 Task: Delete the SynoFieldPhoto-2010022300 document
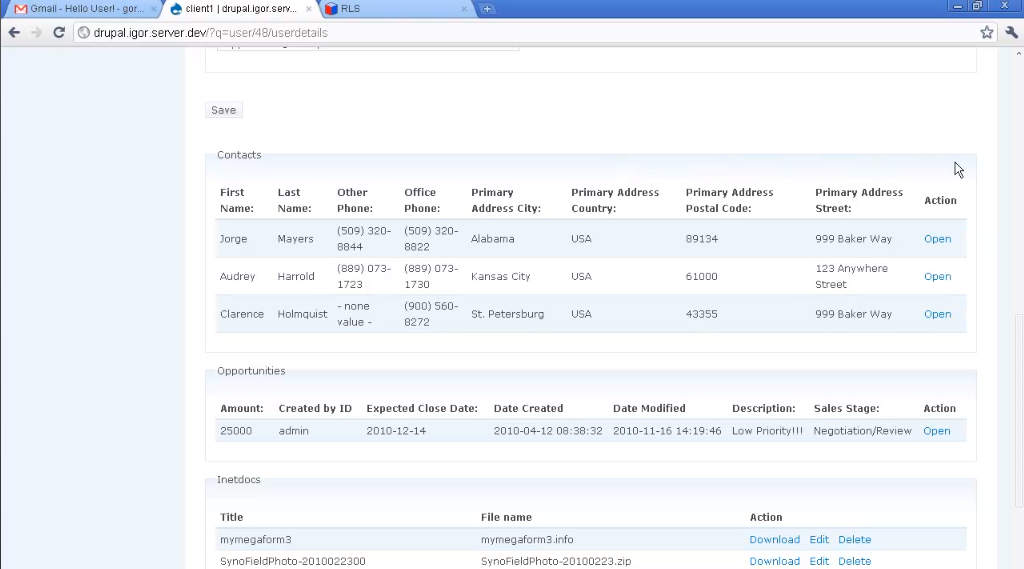click(854, 561)
